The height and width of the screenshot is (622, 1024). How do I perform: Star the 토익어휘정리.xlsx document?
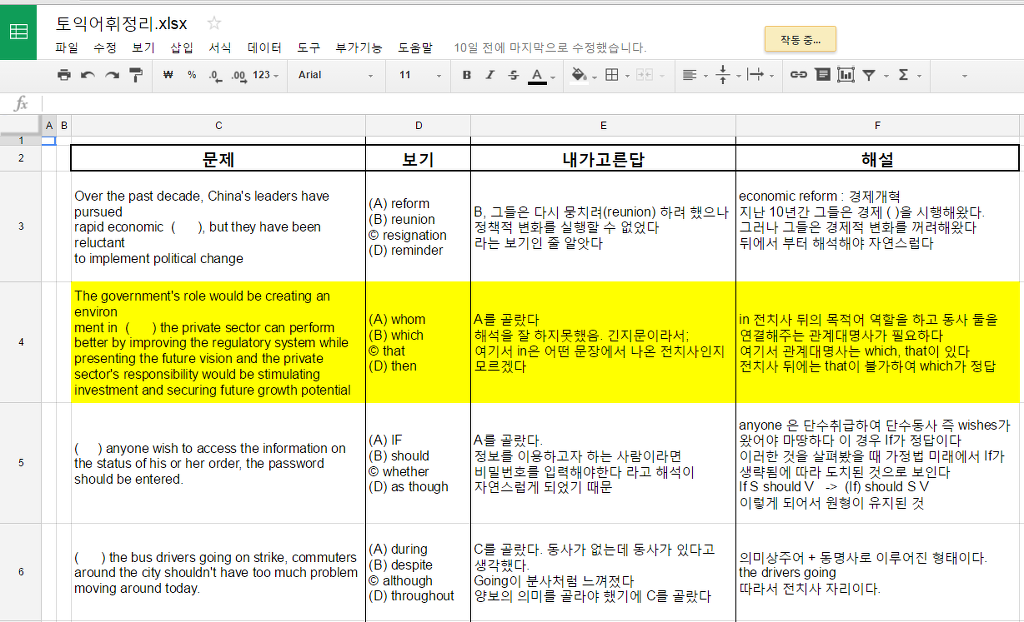coord(214,24)
